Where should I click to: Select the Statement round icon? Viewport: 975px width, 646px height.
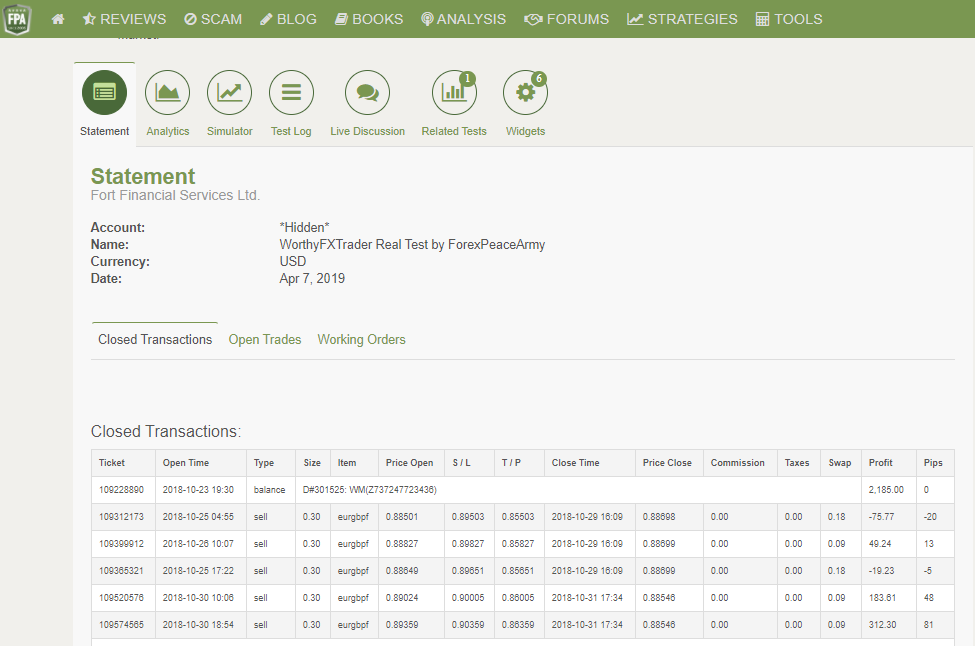(104, 93)
